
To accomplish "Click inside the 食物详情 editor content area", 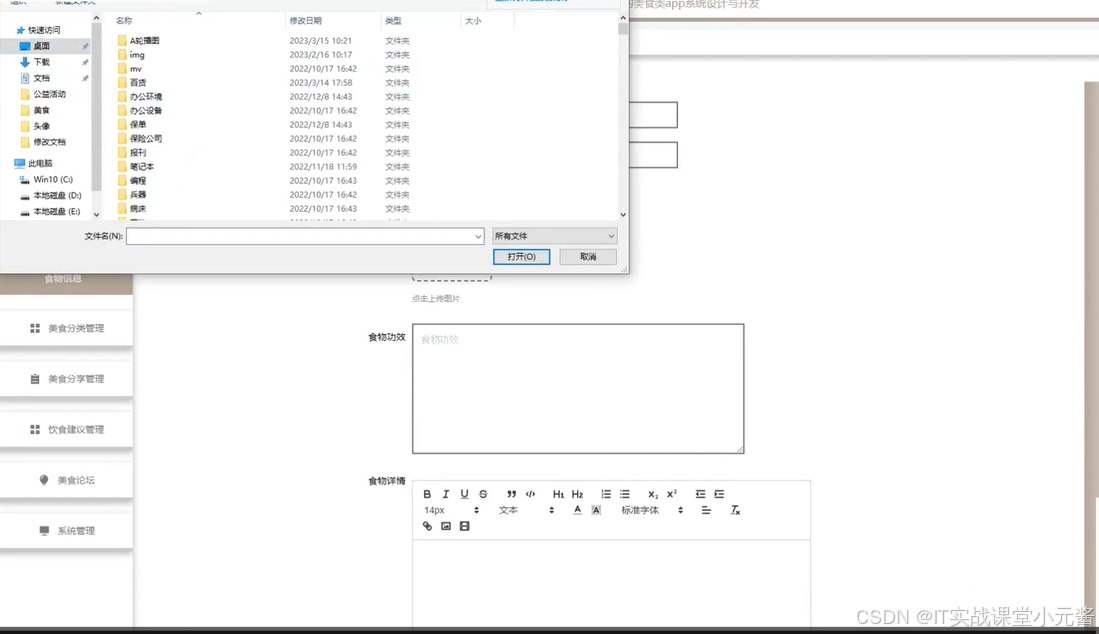I will click(611, 583).
